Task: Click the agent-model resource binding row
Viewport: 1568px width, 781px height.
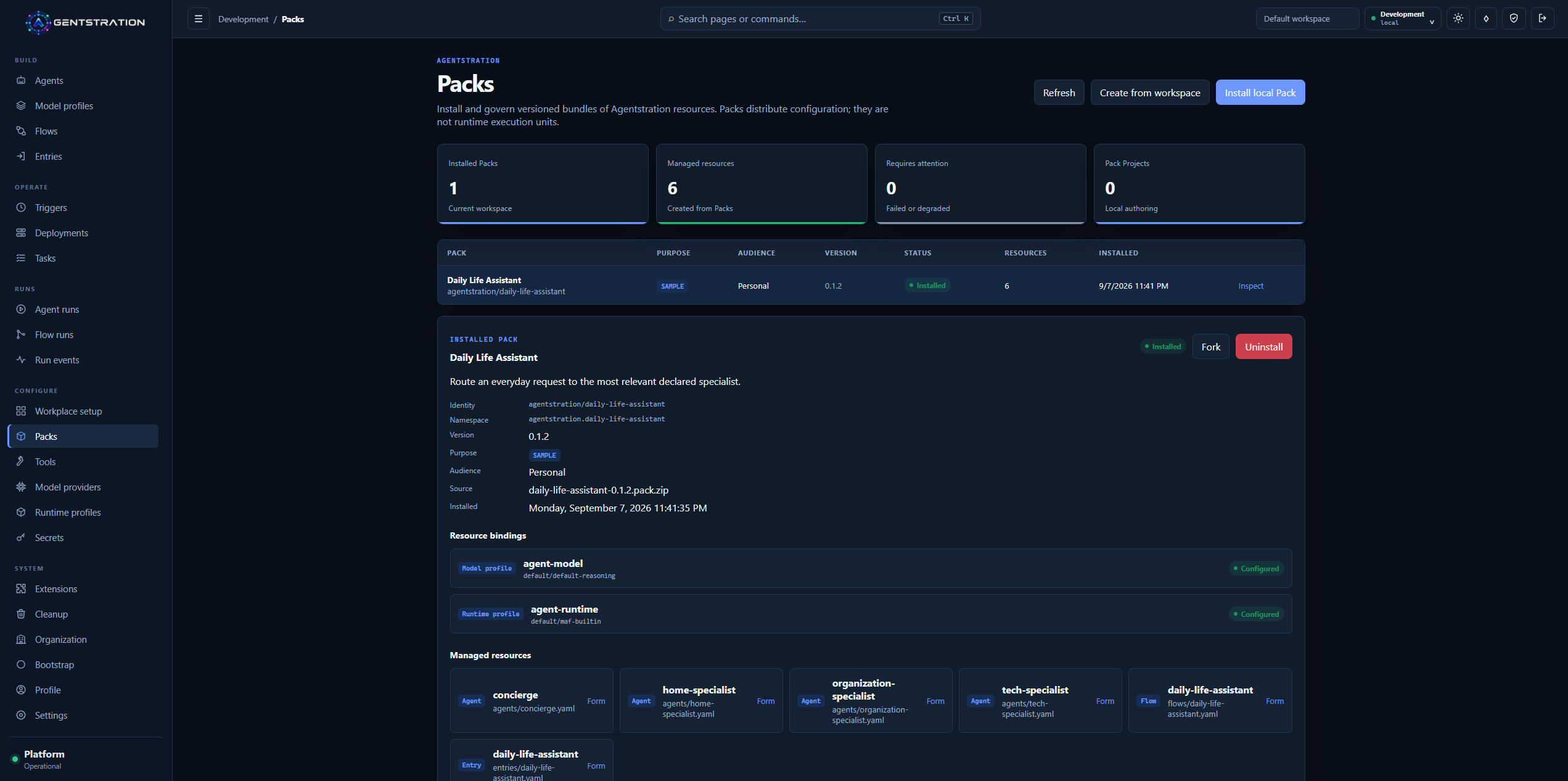Action: (871, 568)
